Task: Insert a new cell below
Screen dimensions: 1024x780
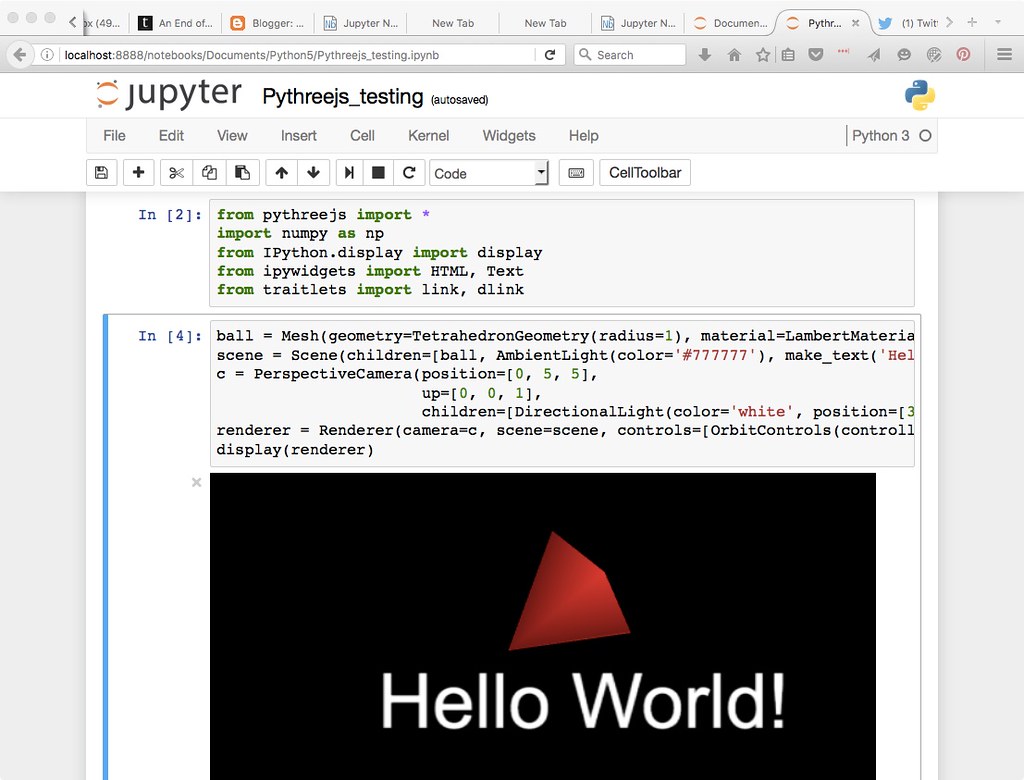Action: click(x=138, y=172)
